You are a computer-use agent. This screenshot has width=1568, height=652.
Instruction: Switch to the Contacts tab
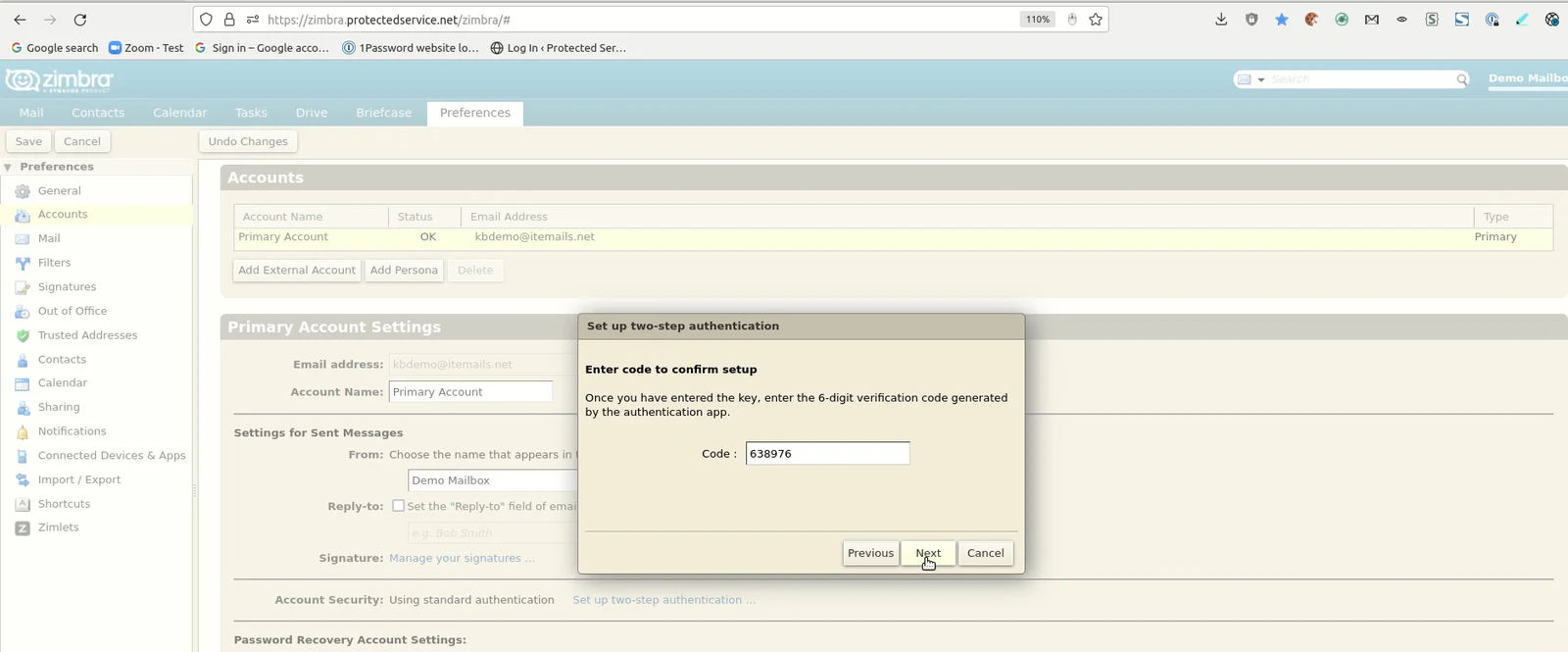coord(98,113)
